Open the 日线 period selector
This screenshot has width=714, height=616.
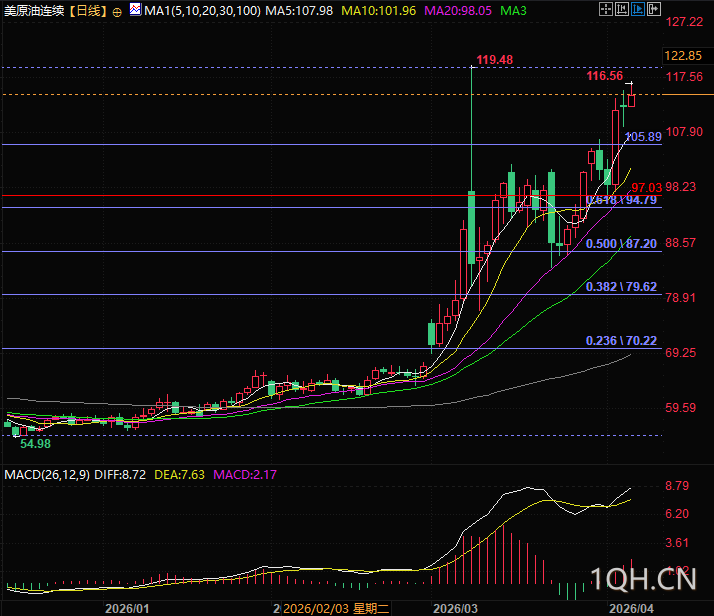pyautogui.click(x=88, y=10)
